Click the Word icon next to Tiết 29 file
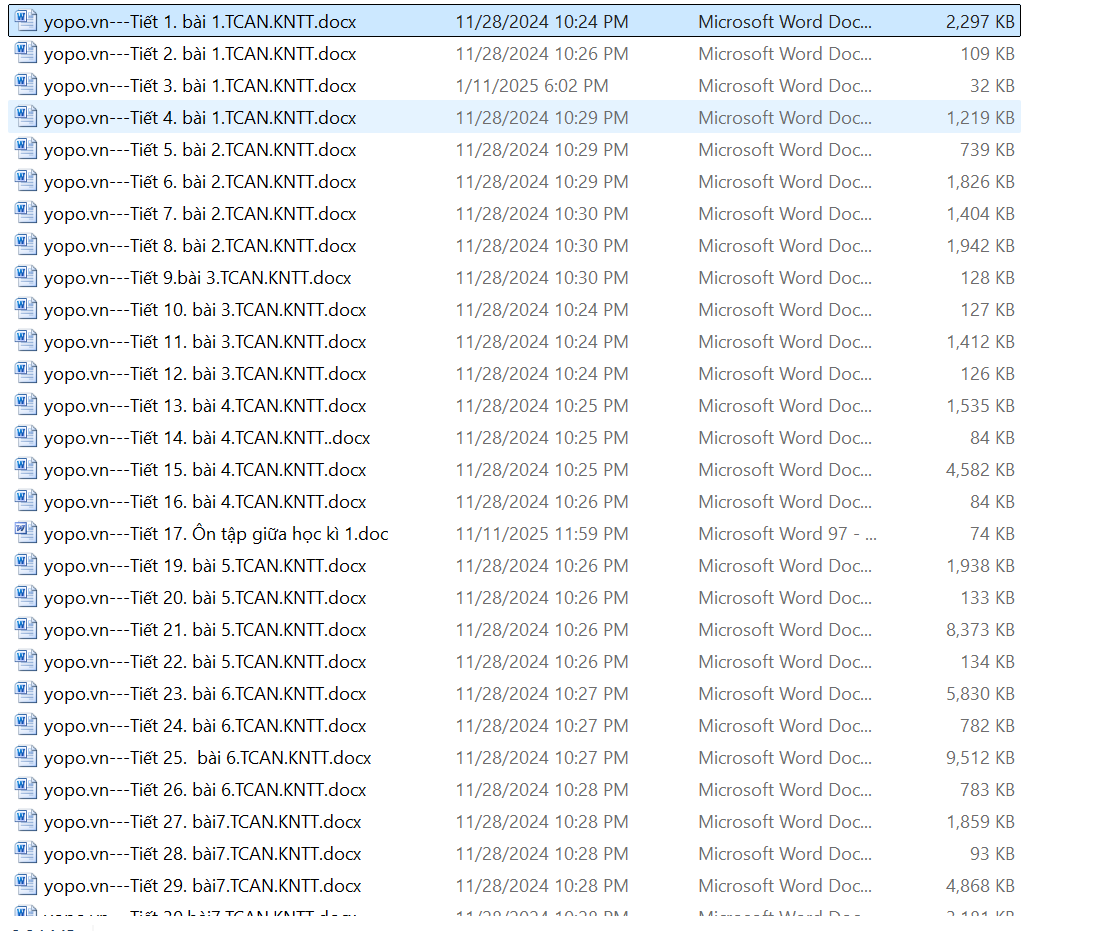Screen dimensions: 1113x931 26,885
